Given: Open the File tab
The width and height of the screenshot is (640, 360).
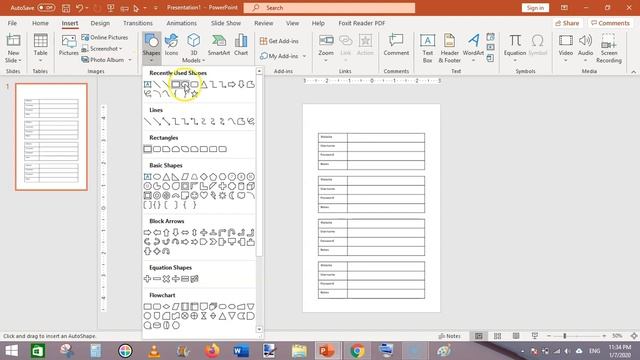Looking at the screenshot, I should click(12, 23).
